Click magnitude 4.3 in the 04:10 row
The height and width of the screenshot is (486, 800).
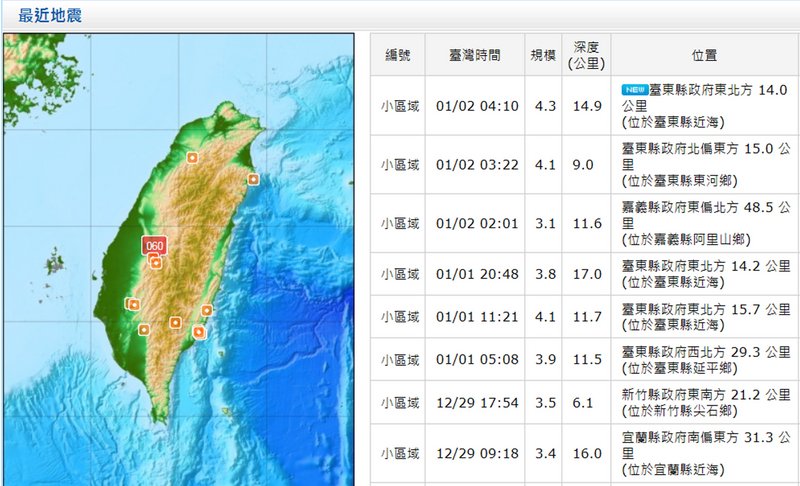click(545, 106)
